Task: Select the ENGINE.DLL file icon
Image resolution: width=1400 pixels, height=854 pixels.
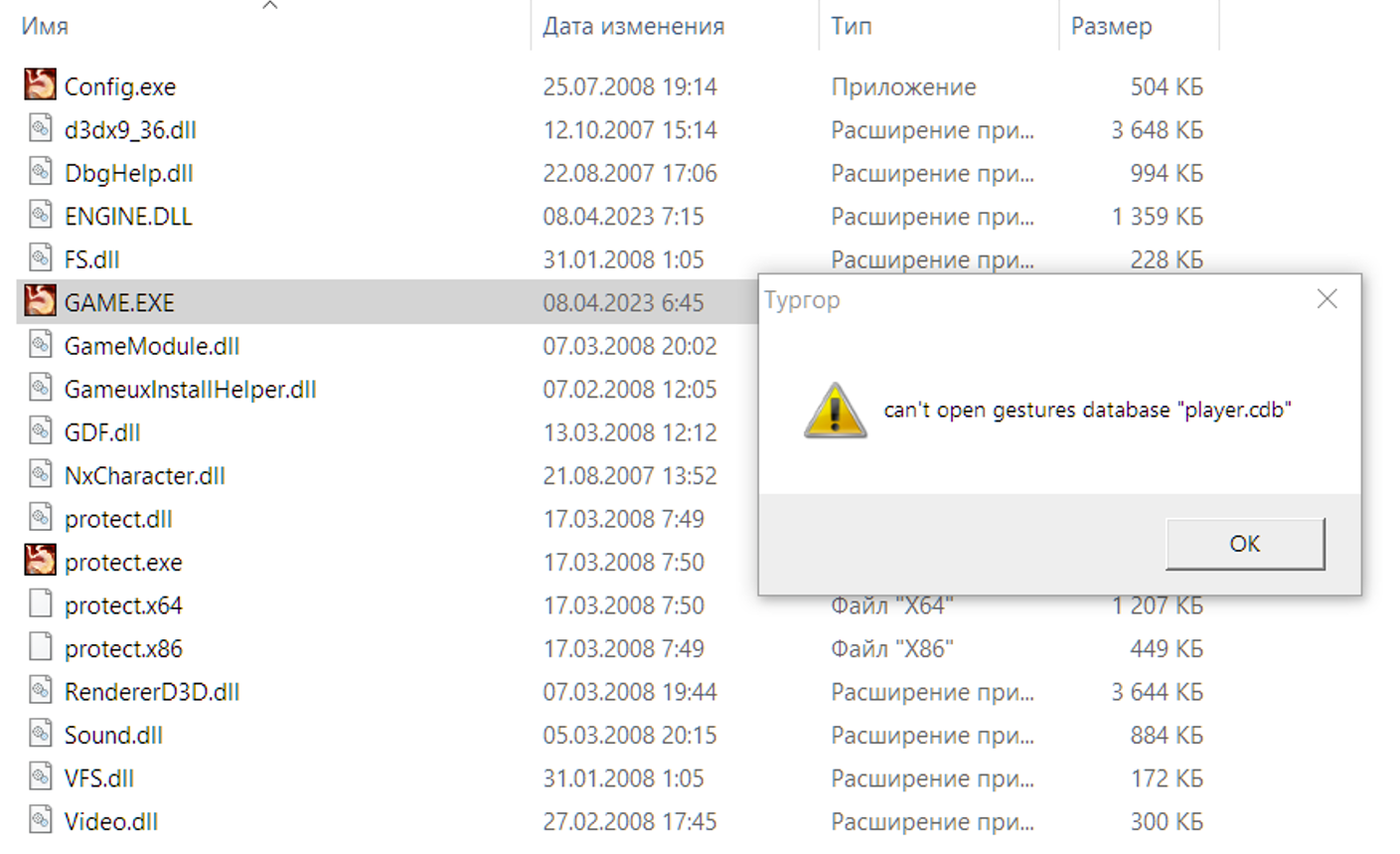Action: click(40, 215)
